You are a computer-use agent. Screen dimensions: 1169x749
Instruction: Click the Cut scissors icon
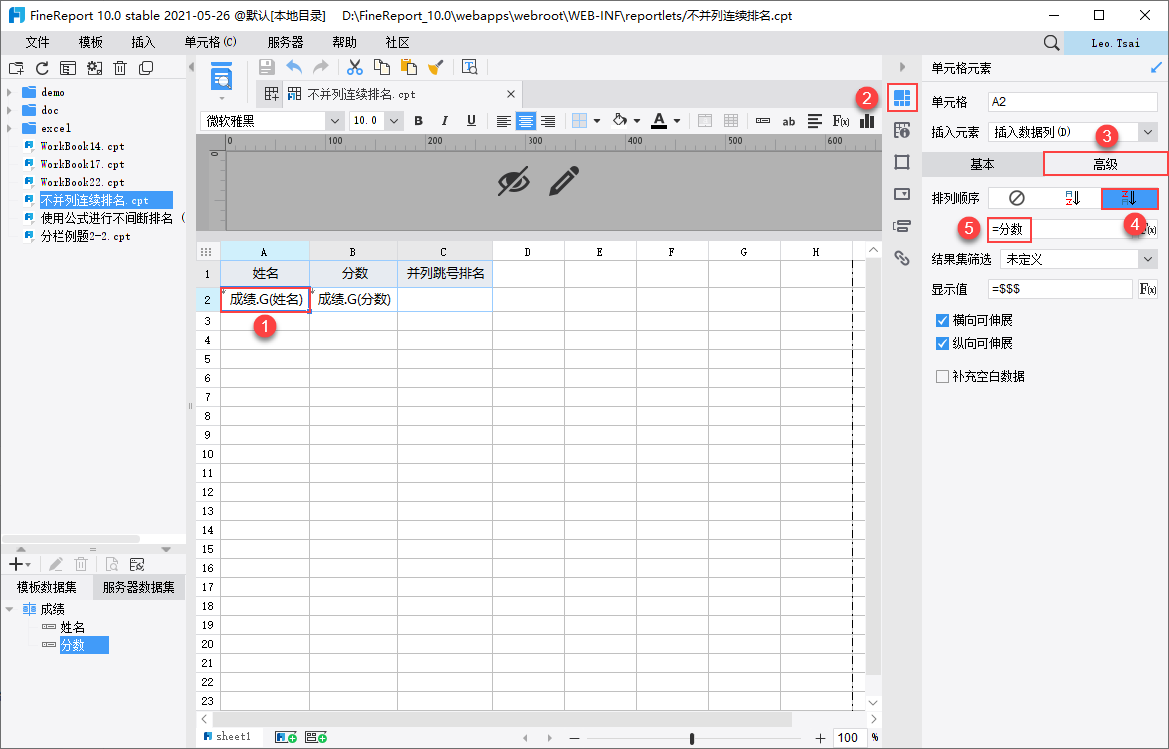355,67
